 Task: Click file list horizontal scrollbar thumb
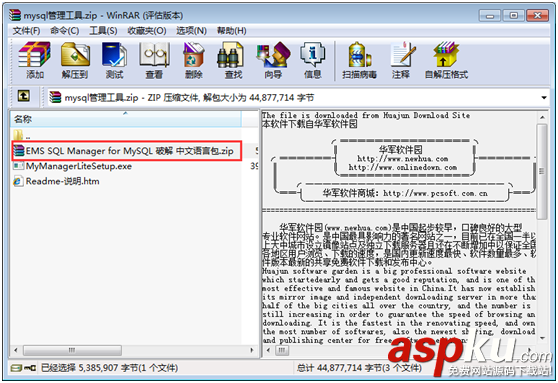pyautogui.click(x=72, y=350)
